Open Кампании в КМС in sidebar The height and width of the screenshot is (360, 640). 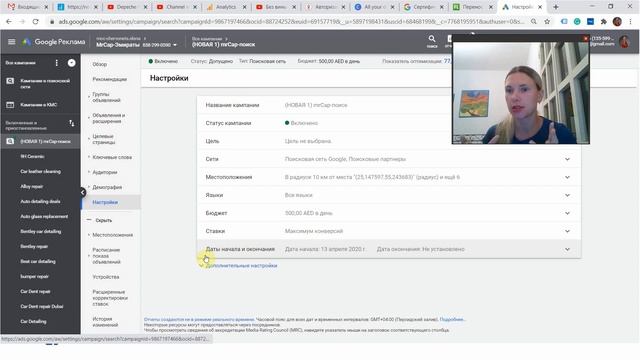click(x=39, y=105)
